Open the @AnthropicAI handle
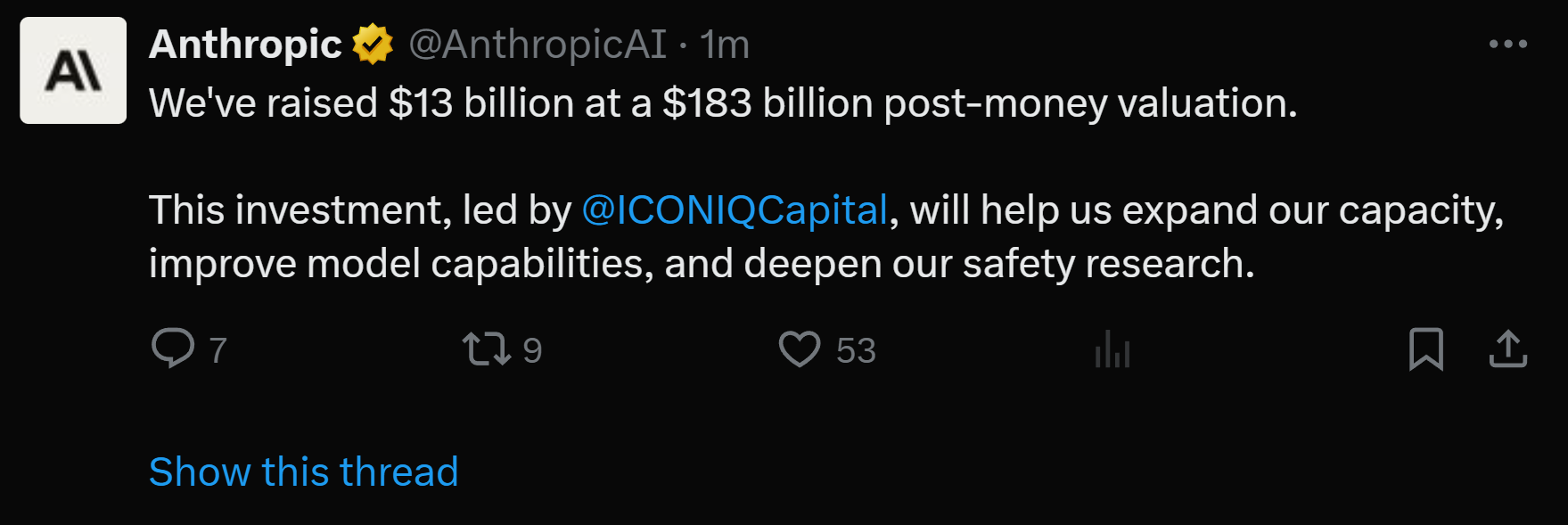The image size is (1568, 525). pyautogui.click(x=538, y=45)
